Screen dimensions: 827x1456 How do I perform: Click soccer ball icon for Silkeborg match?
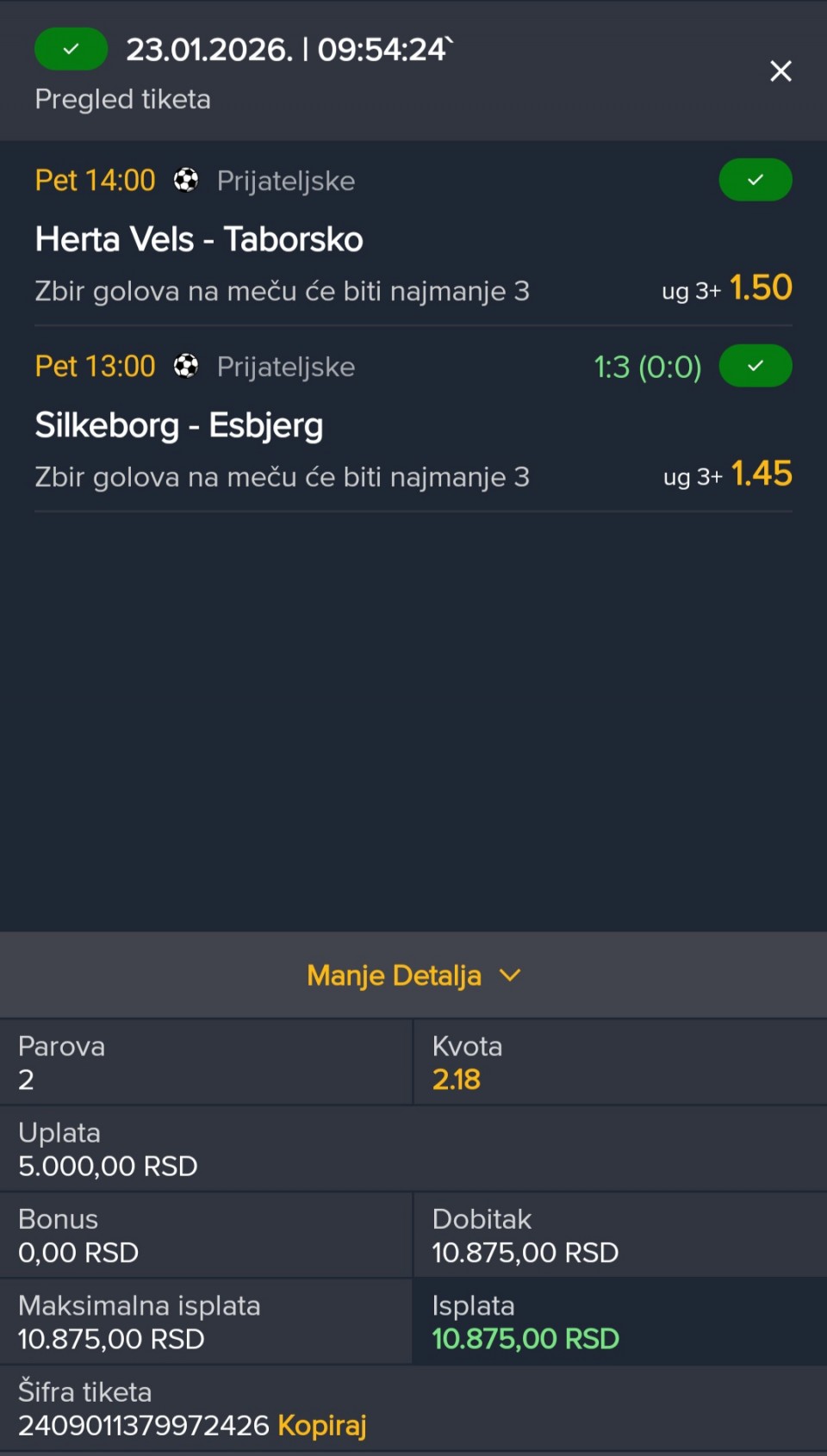(x=186, y=366)
